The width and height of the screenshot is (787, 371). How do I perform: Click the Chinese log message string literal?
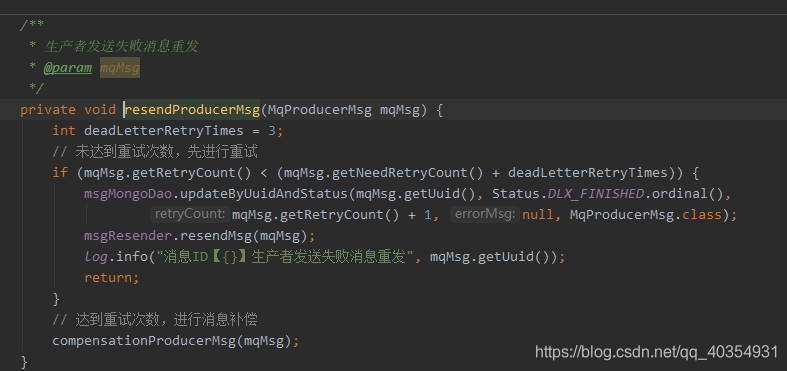click(285, 257)
